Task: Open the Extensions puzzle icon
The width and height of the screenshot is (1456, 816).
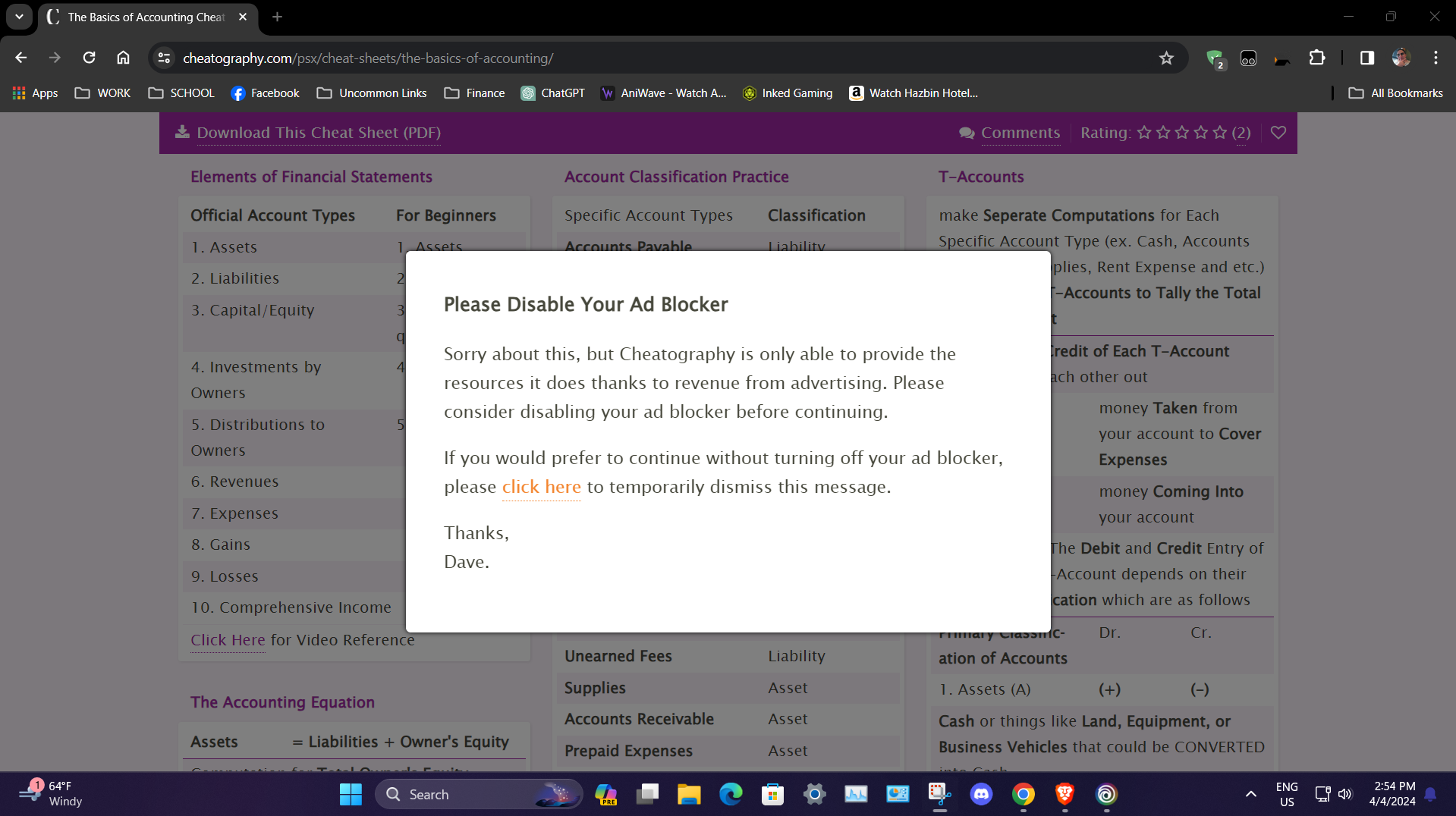Action: point(1317,58)
